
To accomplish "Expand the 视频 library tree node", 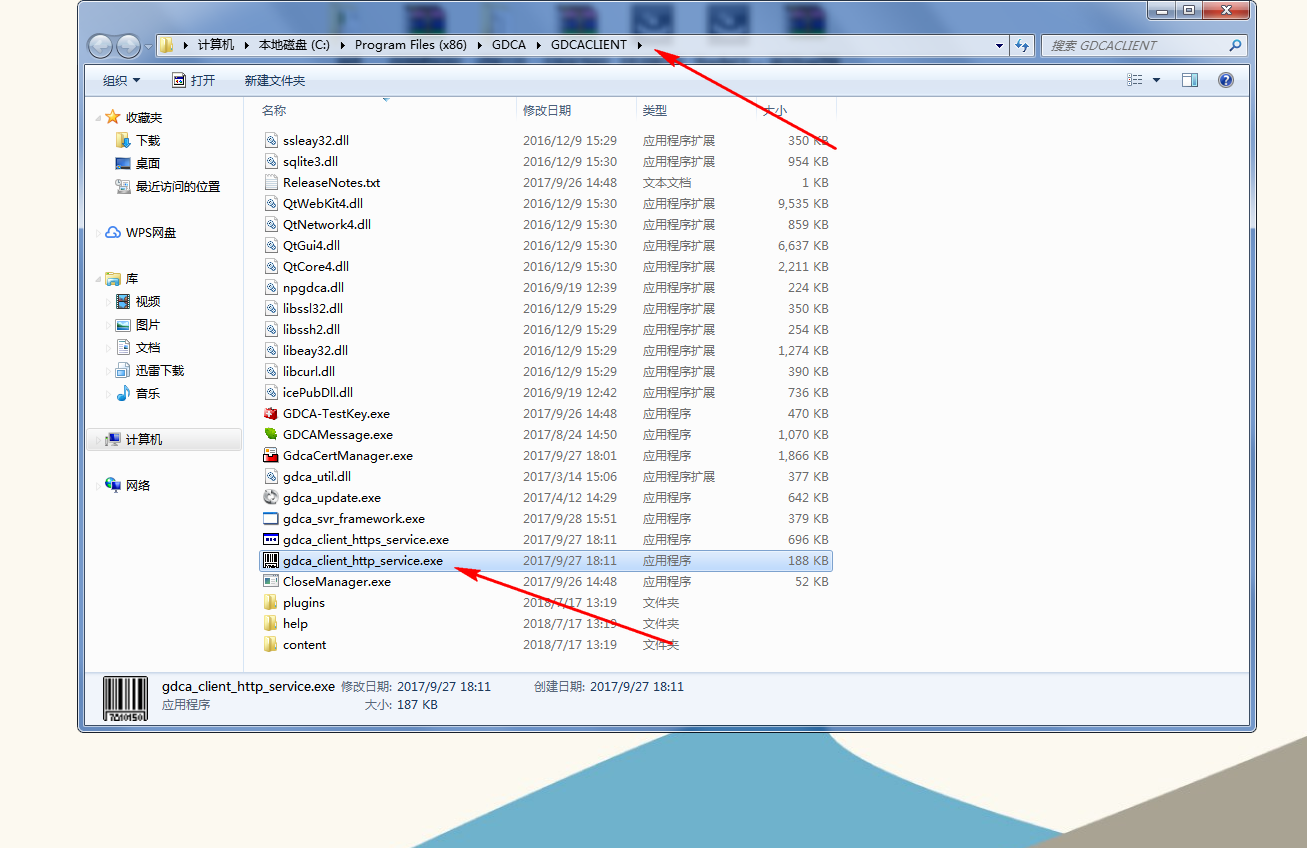I will tap(109, 302).
